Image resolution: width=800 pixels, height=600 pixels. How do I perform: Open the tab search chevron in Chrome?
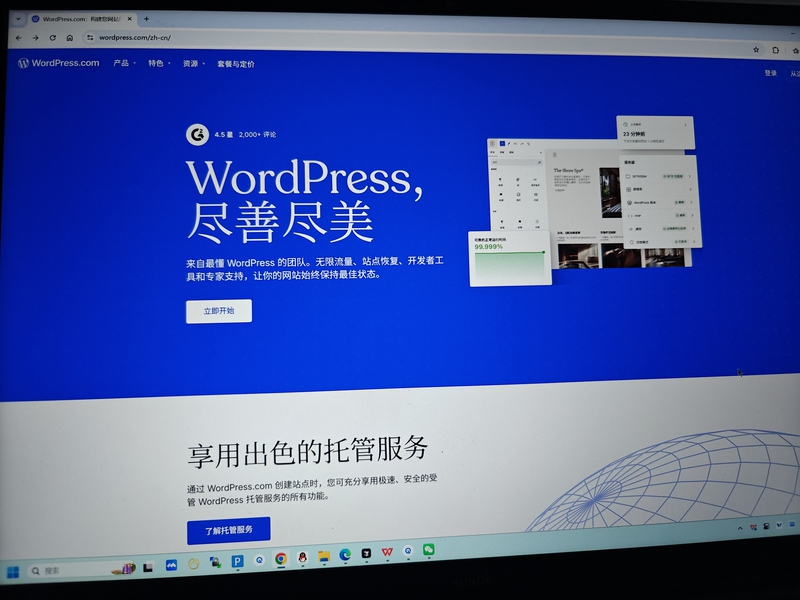pyautogui.click(x=18, y=19)
